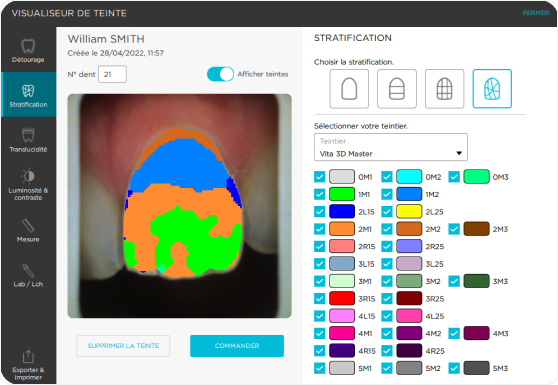Select the Mesure ruler tool
This screenshot has width=558, height=385.
tap(28, 230)
